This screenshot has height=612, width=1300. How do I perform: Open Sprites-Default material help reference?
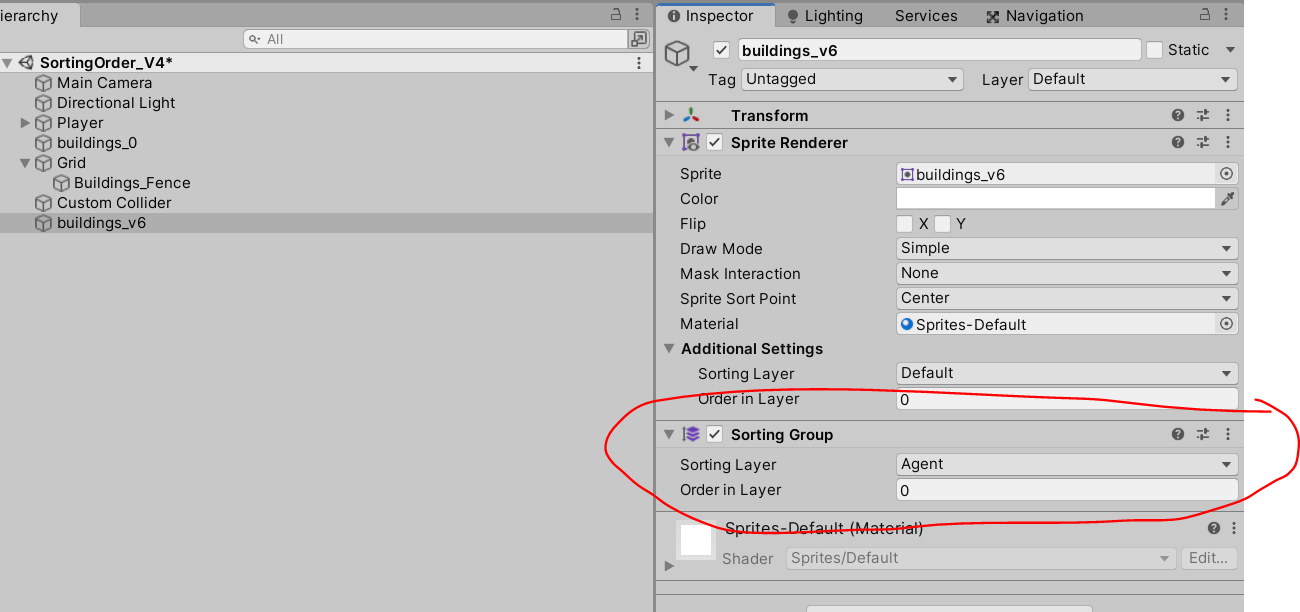pos(1214,529)
